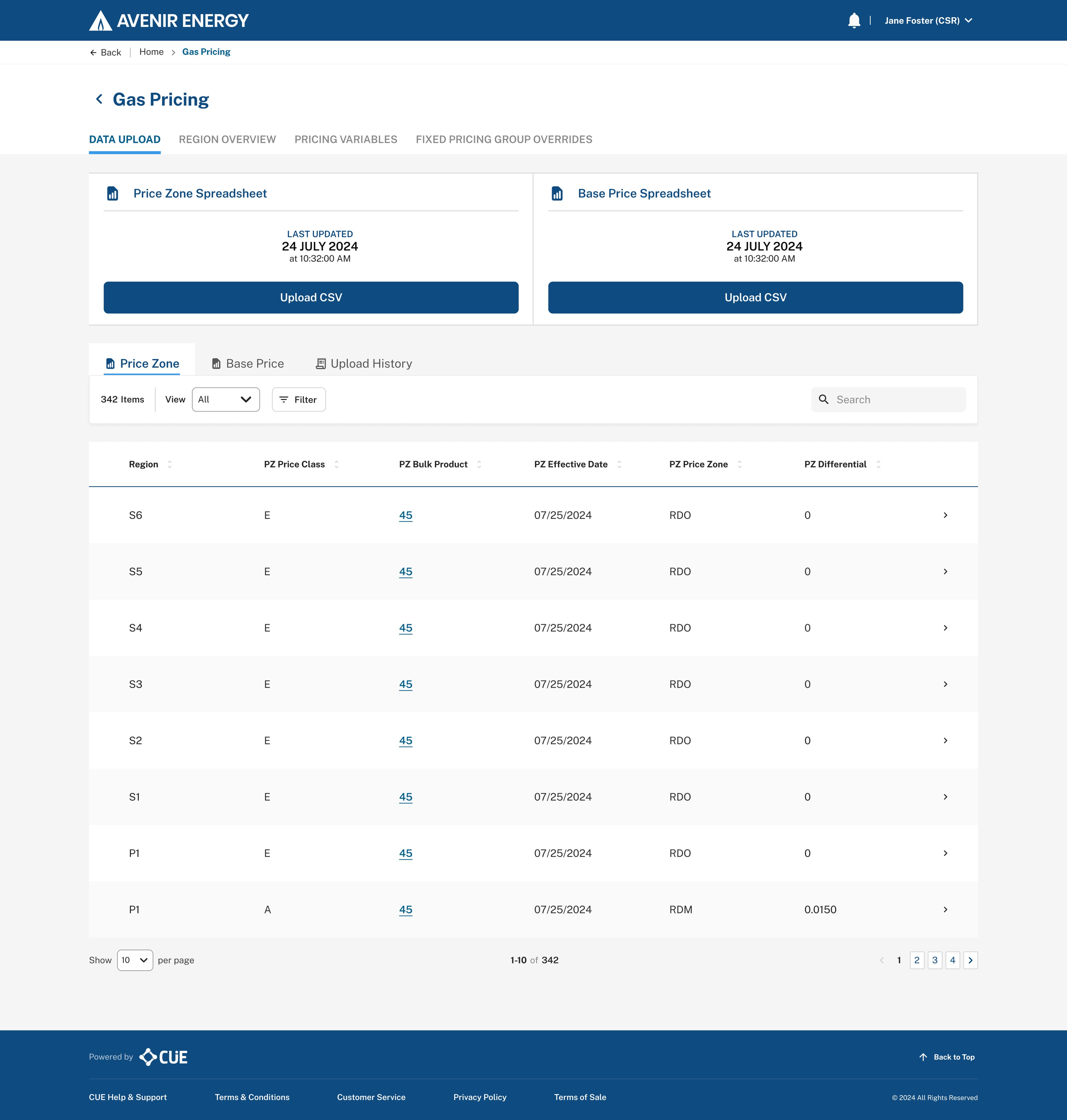Image resolution: width=1067 pixels, height=1120 pixels.
Task: Open Privacy Policy footer link
Action: [x=480, y=1097]
